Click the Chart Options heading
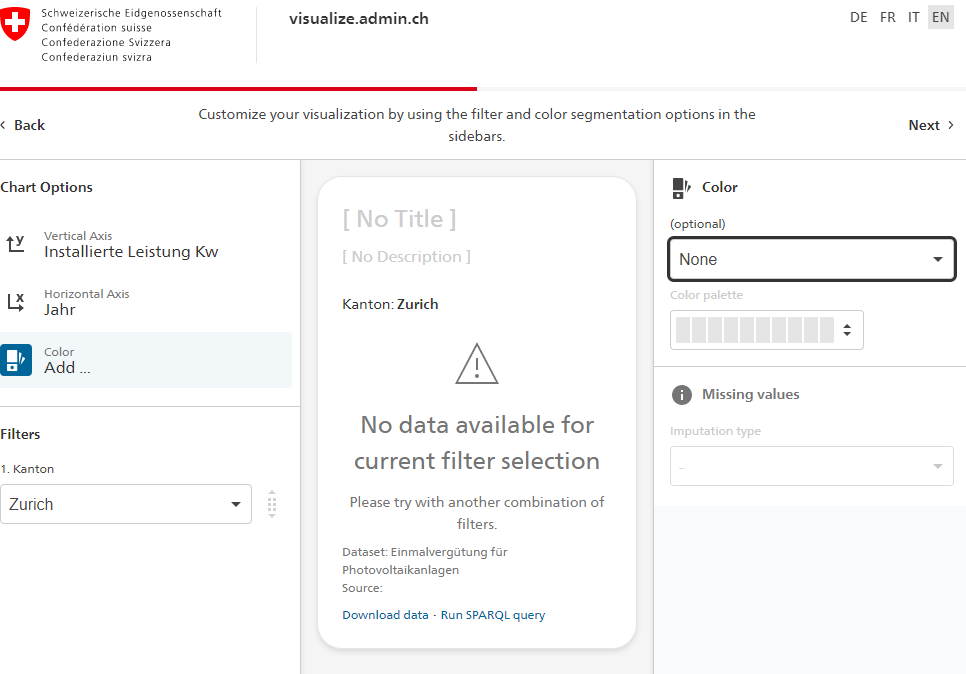 click(x=46, y=187)
